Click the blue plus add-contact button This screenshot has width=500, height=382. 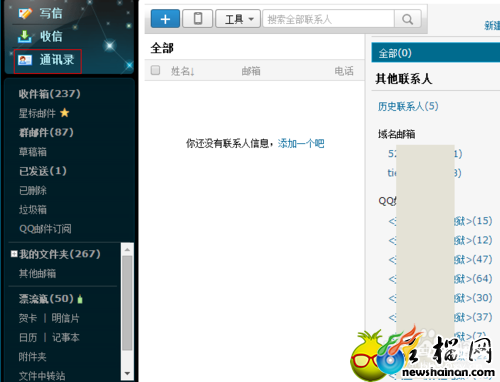point(165,19)
